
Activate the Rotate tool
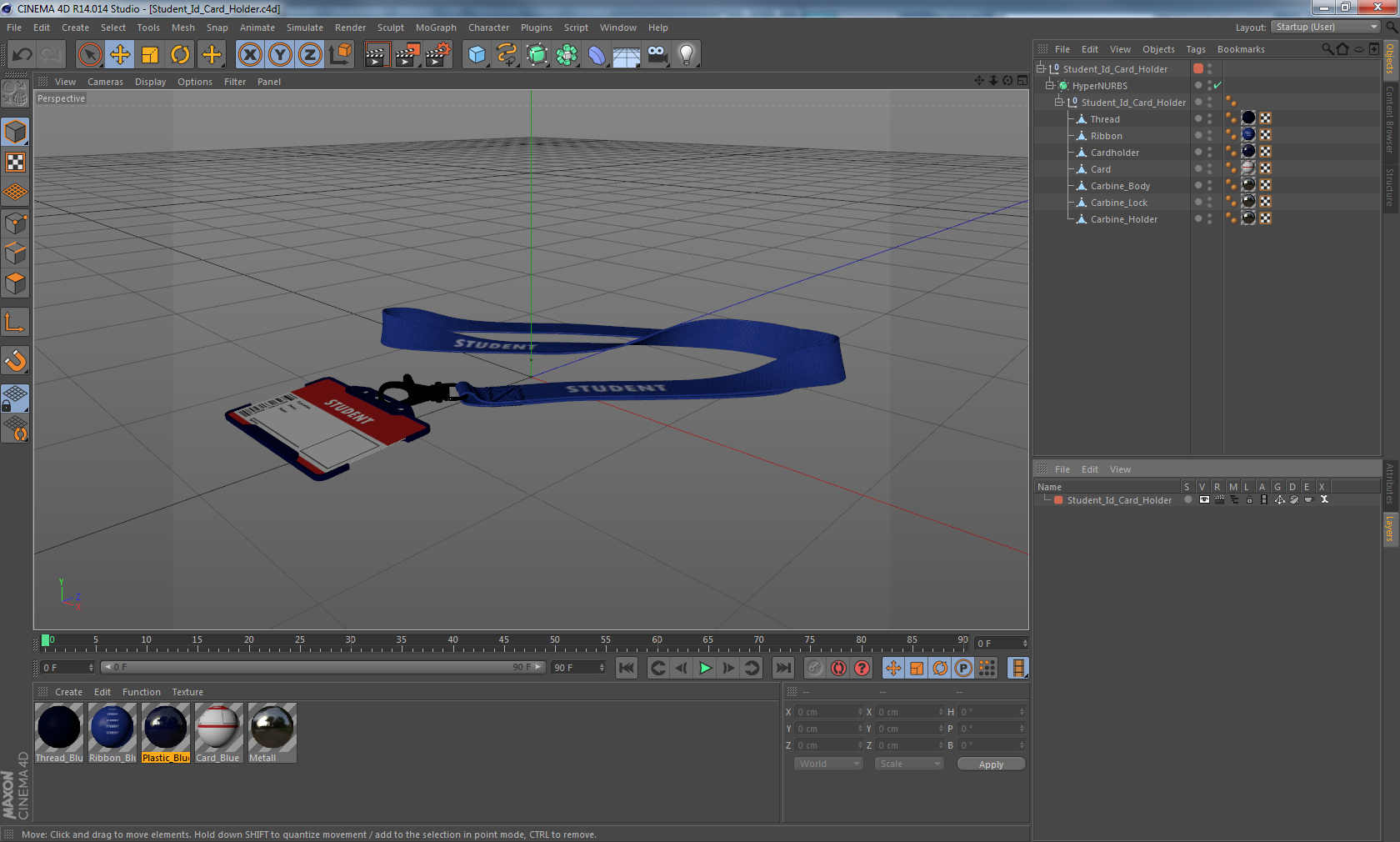[180, 55]
